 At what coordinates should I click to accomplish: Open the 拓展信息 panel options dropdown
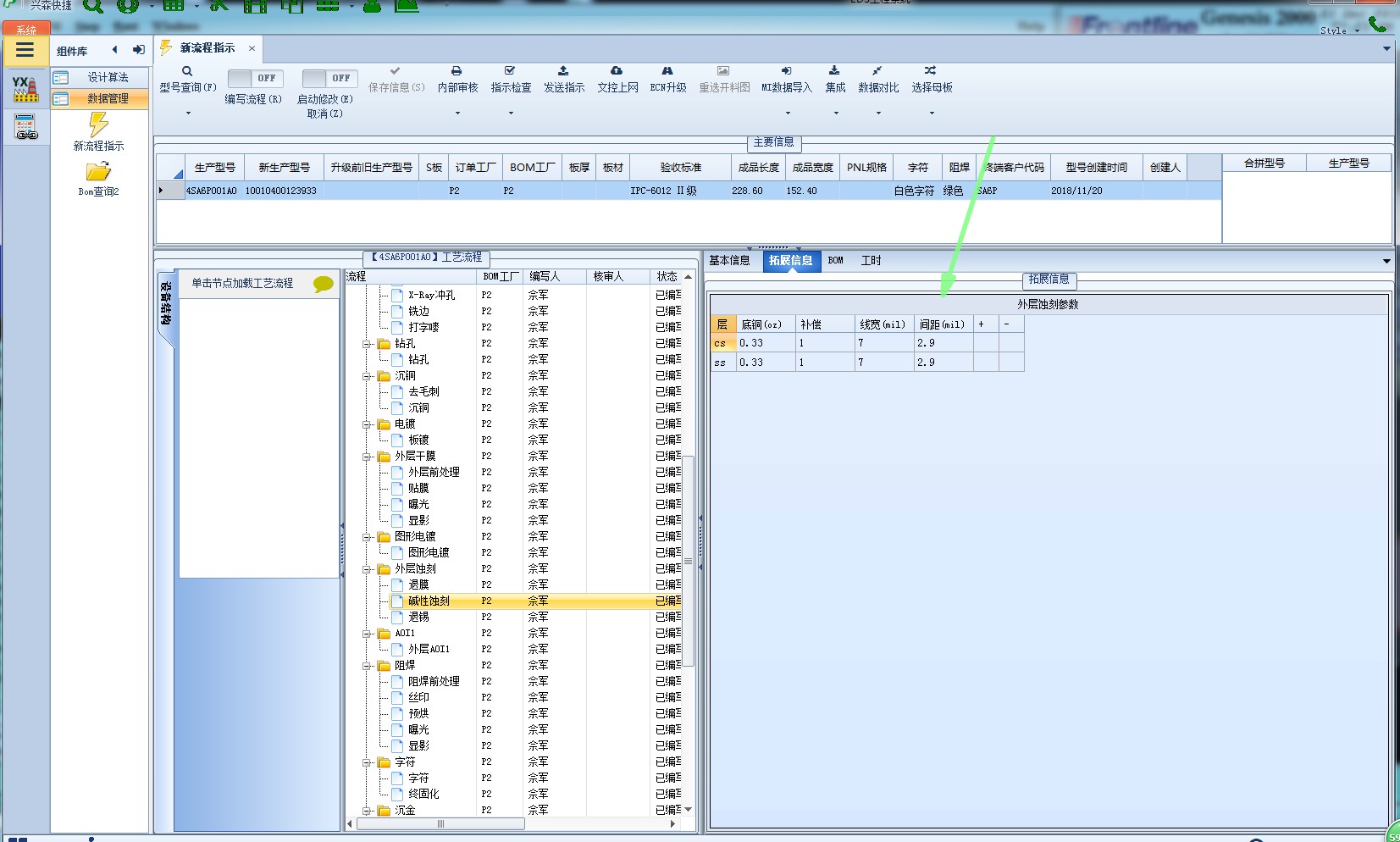1386,261
